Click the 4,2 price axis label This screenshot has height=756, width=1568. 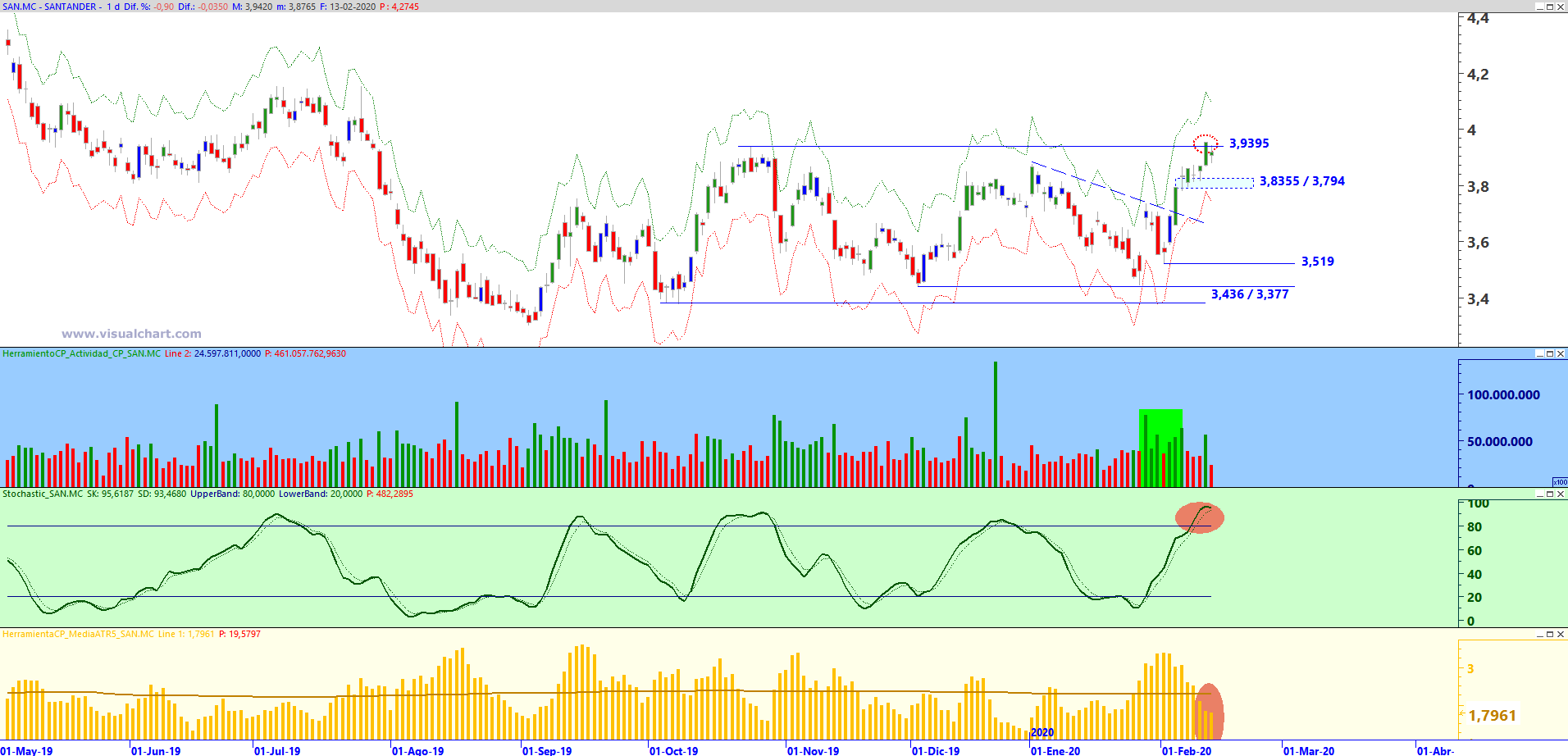point(1478,75)
